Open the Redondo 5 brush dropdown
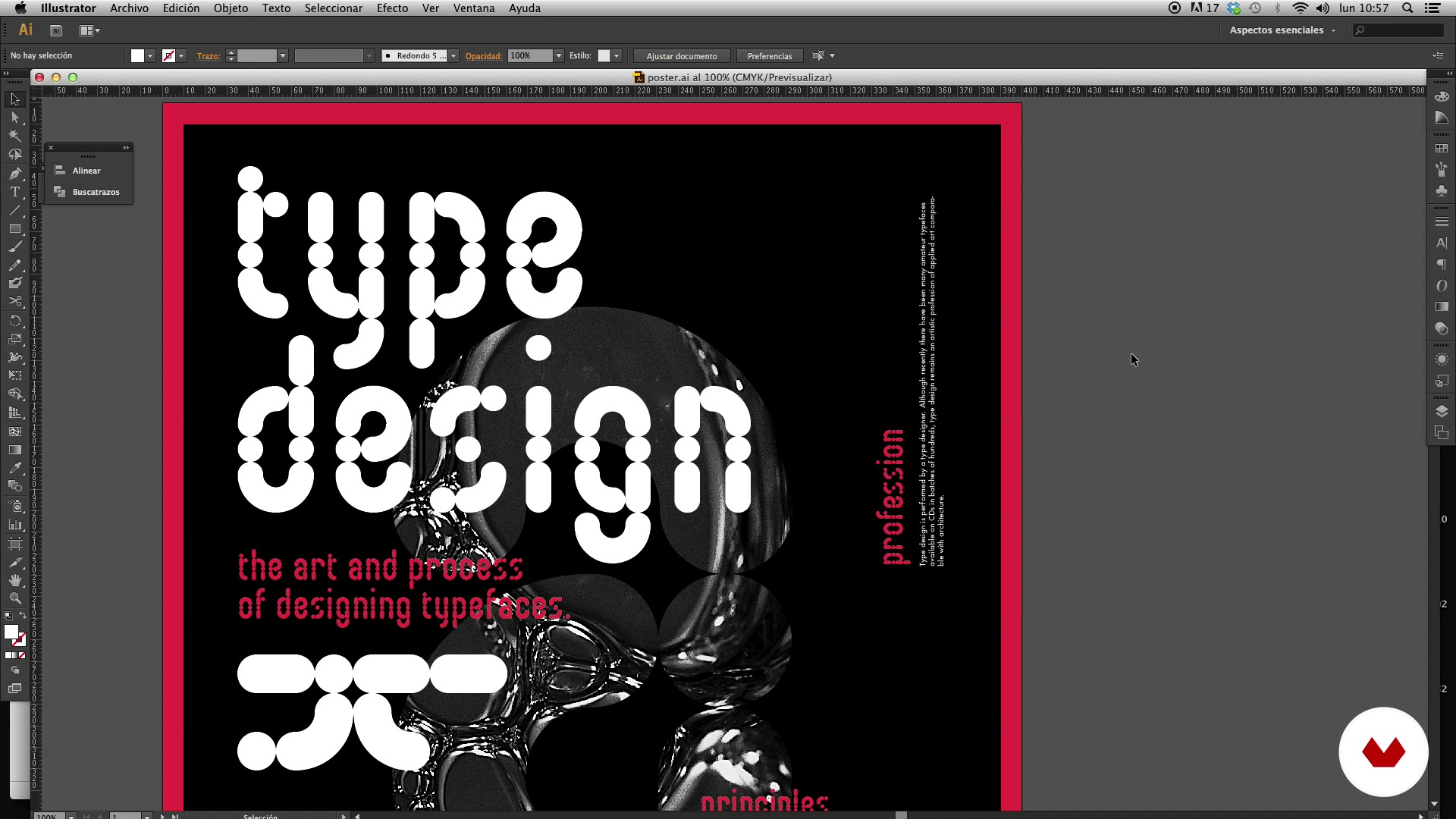The width and height of the screenshot is (1456, 819). coord(453,56)
